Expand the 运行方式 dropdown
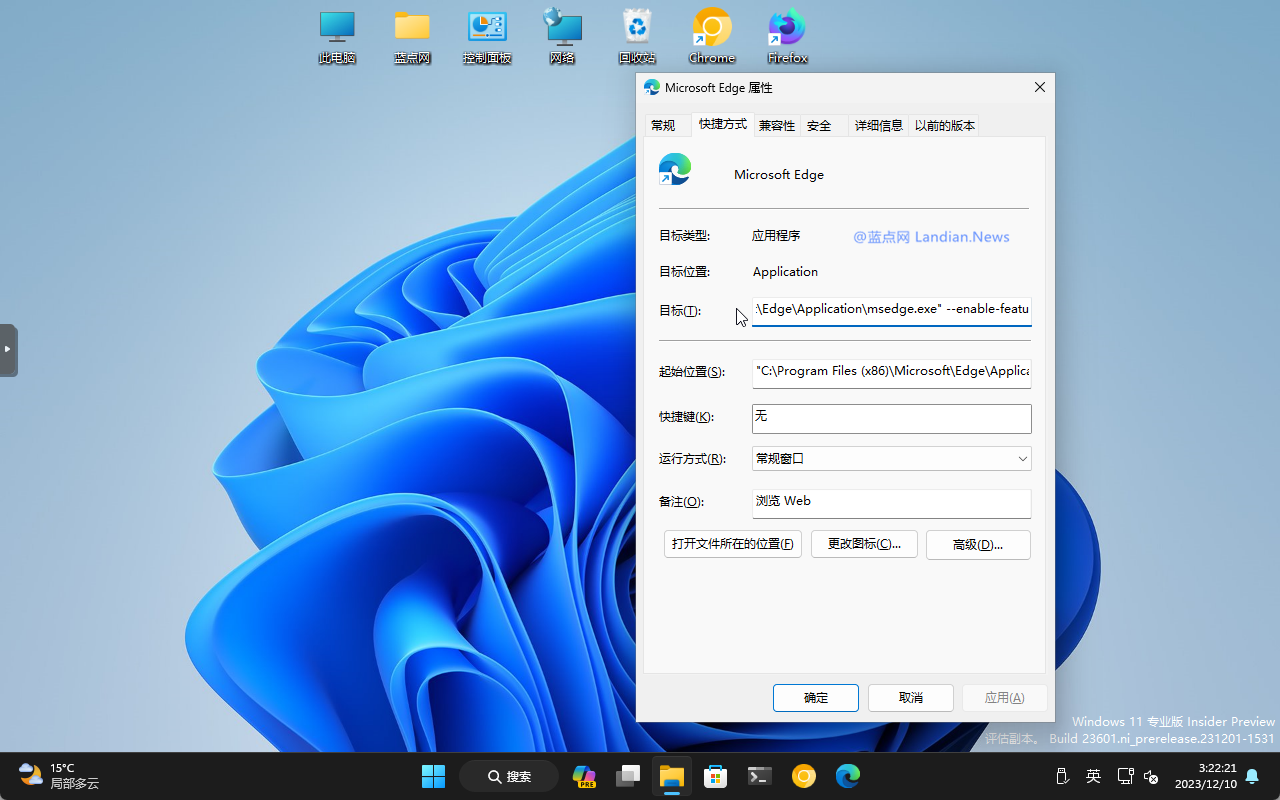The height and width of the screenshot is (800, 1280). [x=891, y=459]
